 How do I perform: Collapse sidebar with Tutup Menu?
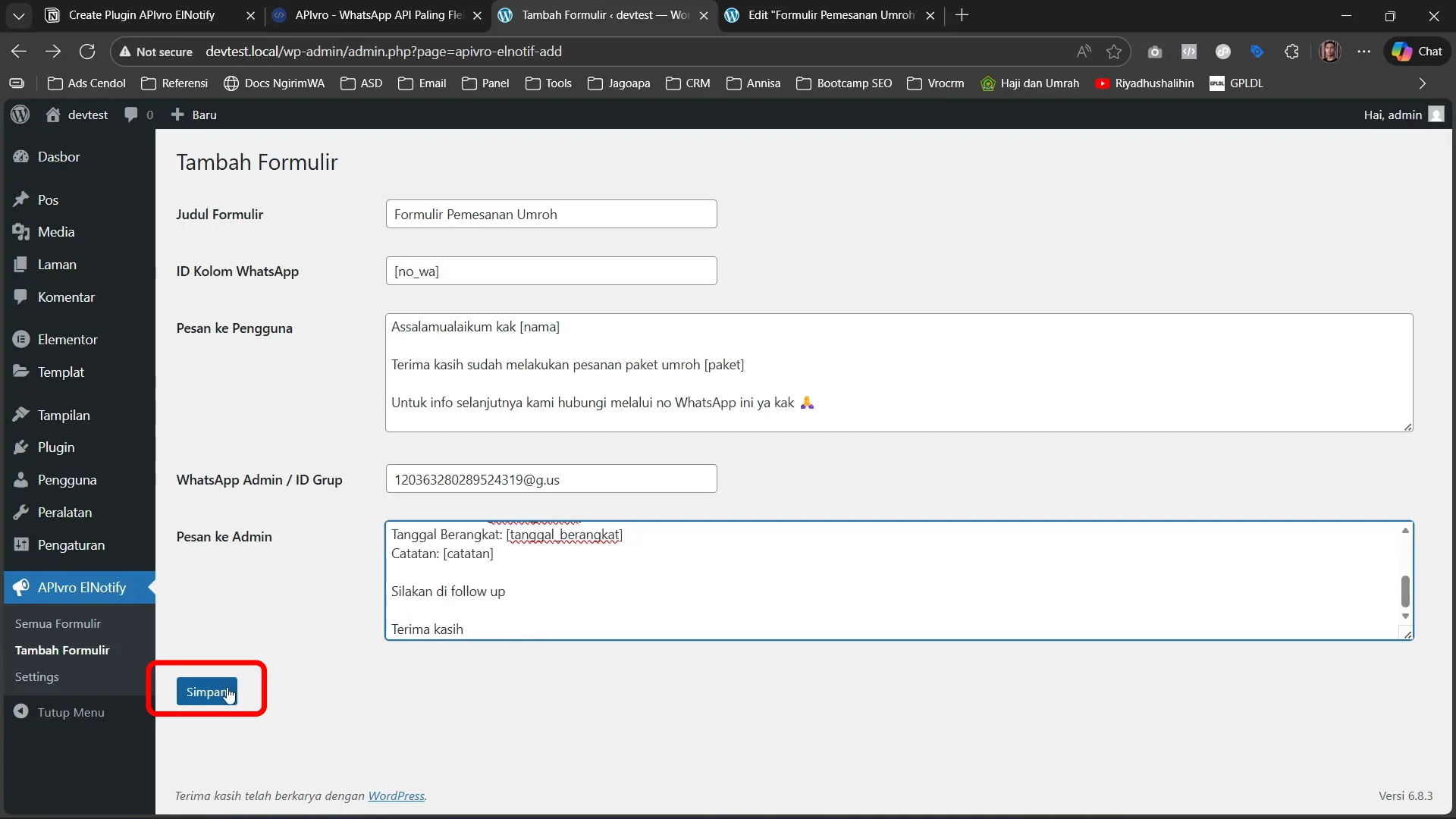[71, 713]
